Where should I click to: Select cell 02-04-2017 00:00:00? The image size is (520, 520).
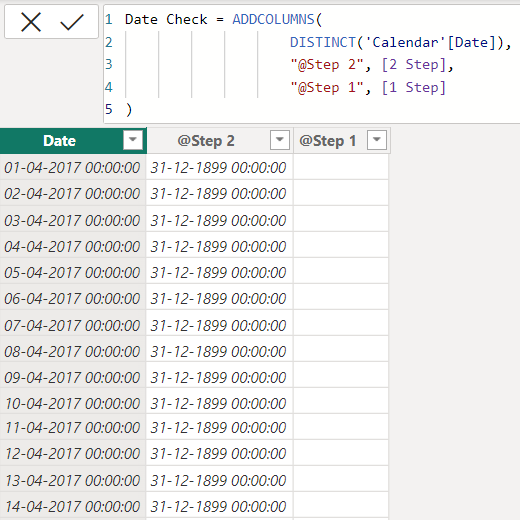pos(73,193)
